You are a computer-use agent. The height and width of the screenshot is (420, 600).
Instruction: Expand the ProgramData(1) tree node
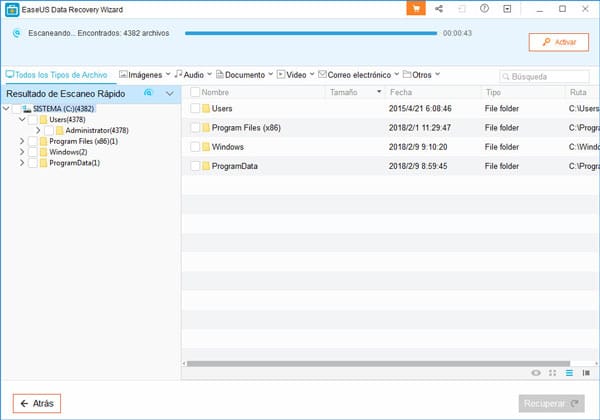click(x=22, y=163)
